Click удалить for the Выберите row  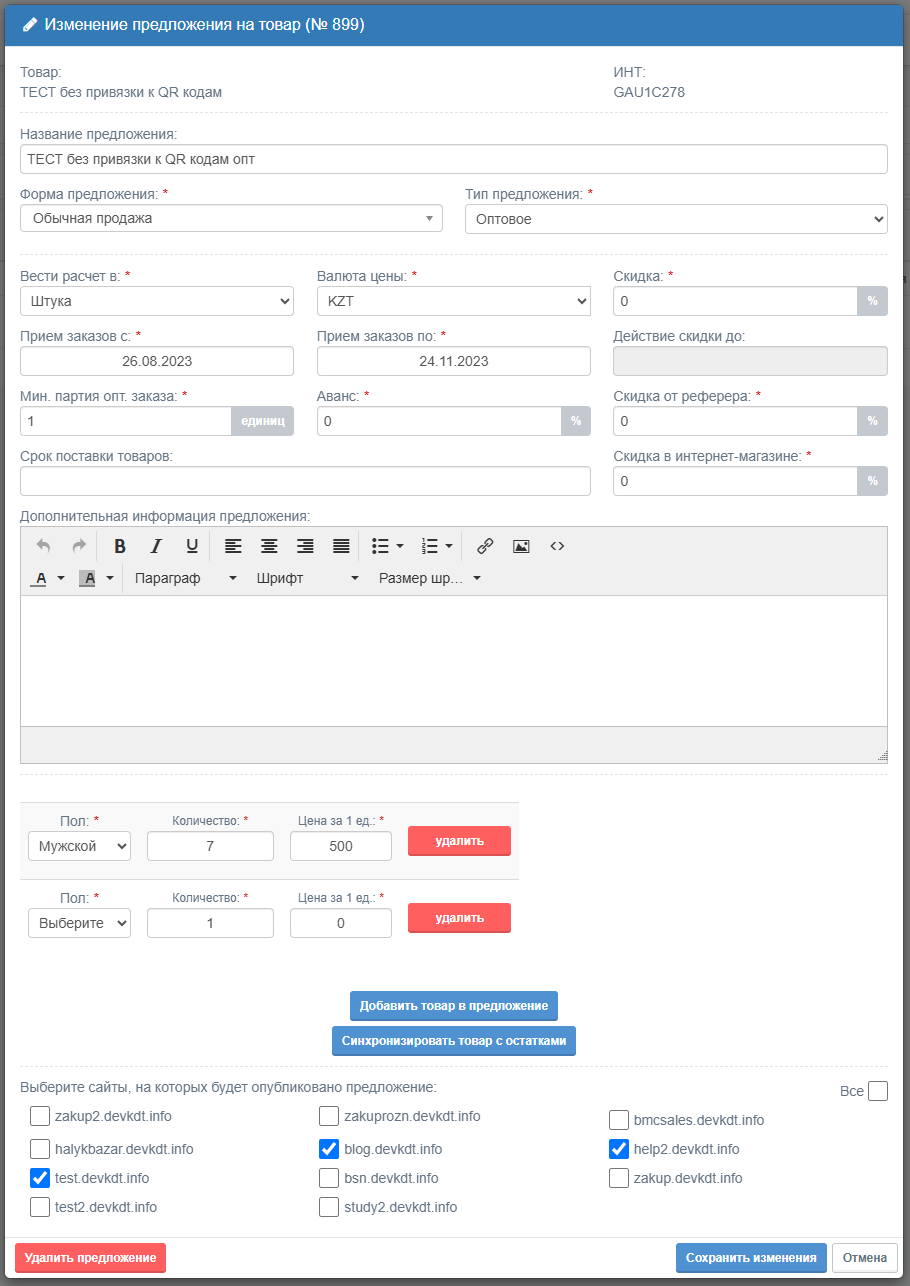click(459, 917)
